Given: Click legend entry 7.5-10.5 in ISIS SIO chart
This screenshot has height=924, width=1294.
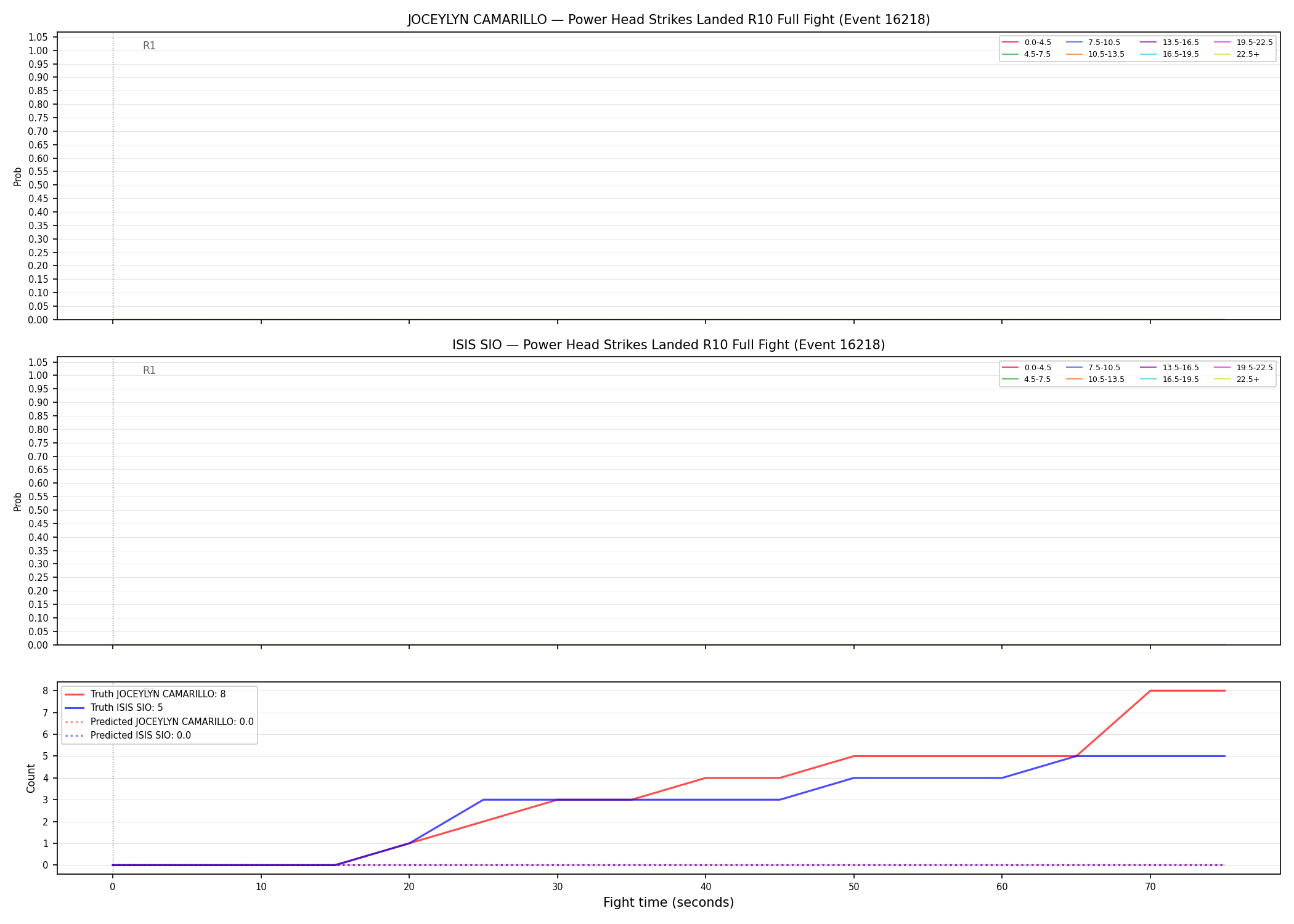Looking at the screenshot, I should (x=1093, y=368).
